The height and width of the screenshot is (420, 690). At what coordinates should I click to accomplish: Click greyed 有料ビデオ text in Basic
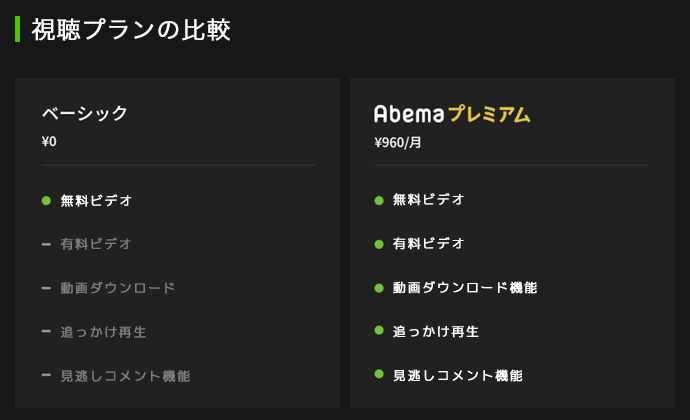coord(96,244)
